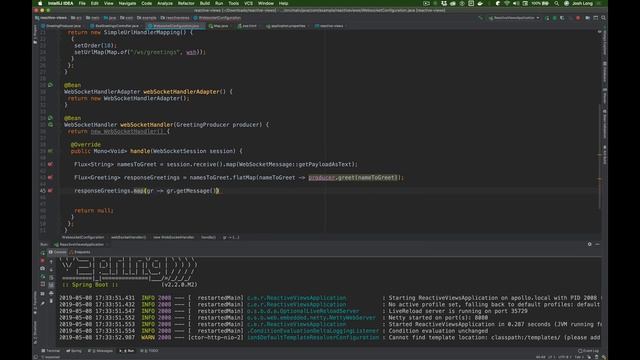Open the File menu
640x360 pixels.
[82, 3]
